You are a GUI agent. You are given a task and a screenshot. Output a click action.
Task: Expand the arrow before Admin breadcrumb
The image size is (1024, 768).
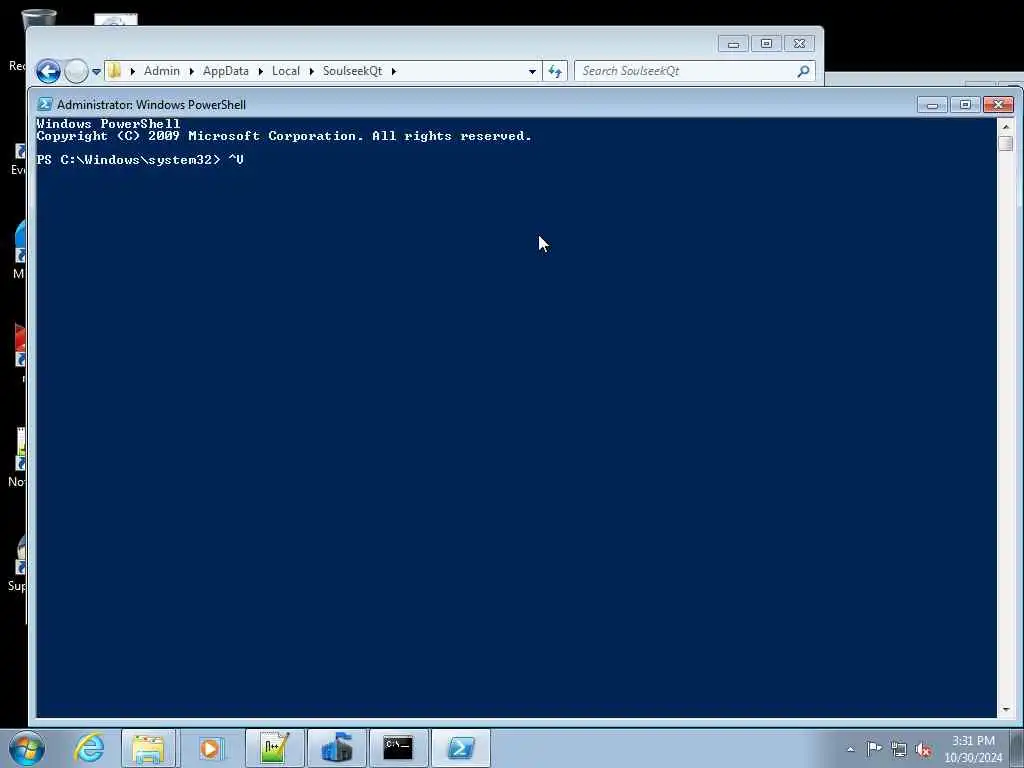point(133,71)
